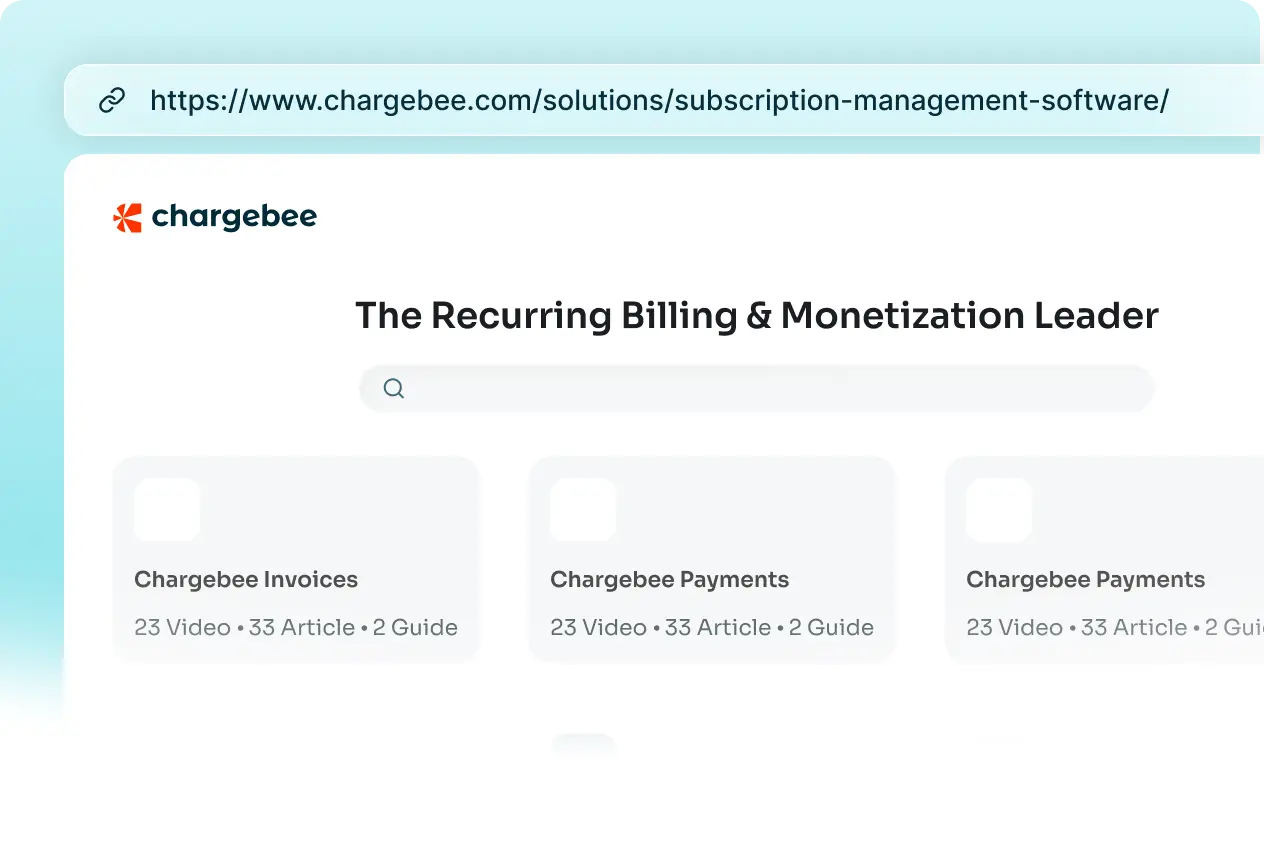Screen dimensions: 1264x864
Task: Click the magnifier icon in search box
Action: pos(394,388)
